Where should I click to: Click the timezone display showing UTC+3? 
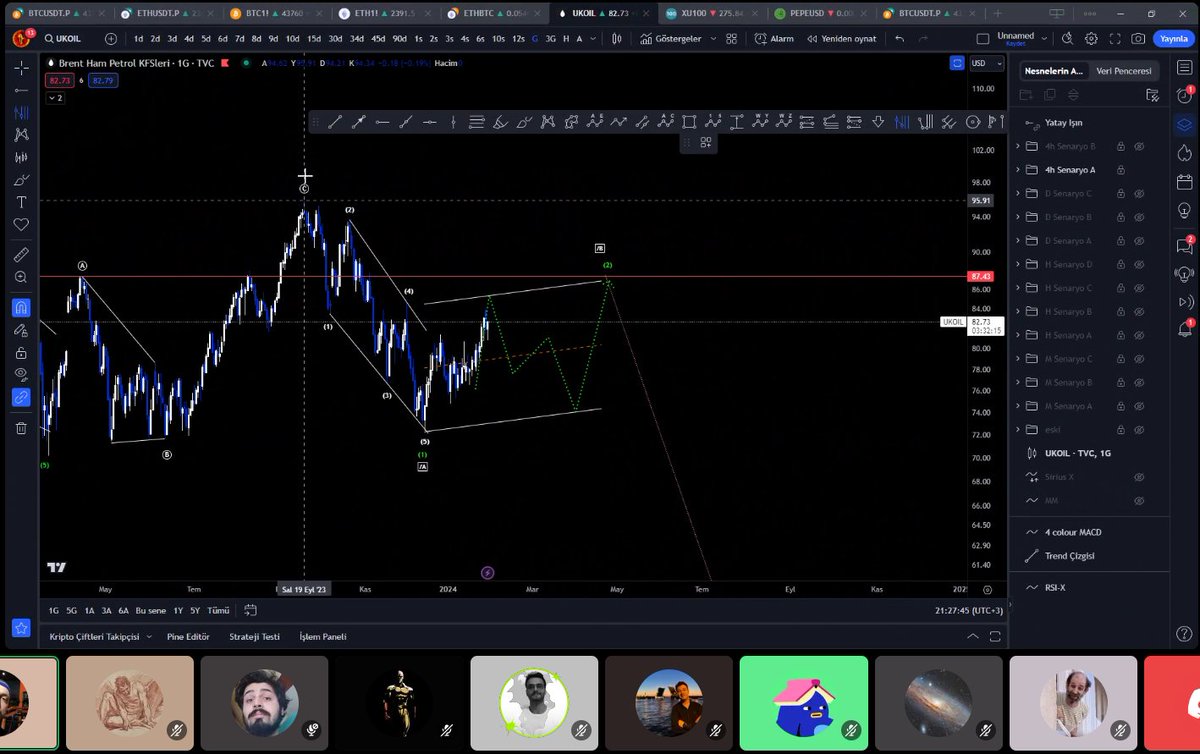[x=967, y=610]
